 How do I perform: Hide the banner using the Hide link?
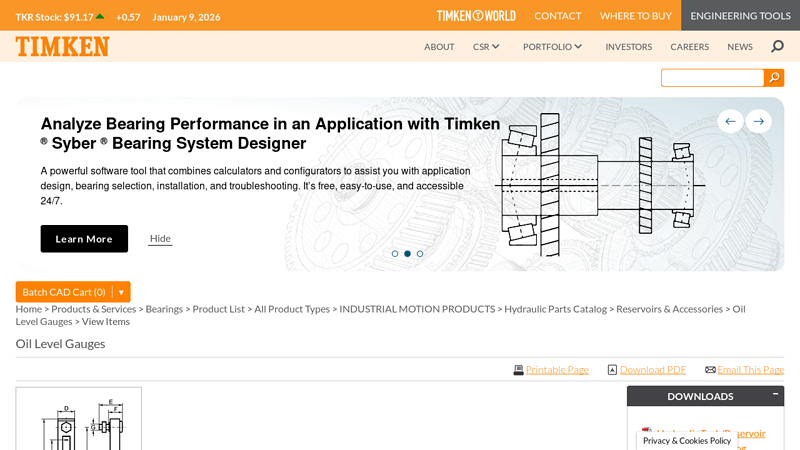[x=160, y=239]
